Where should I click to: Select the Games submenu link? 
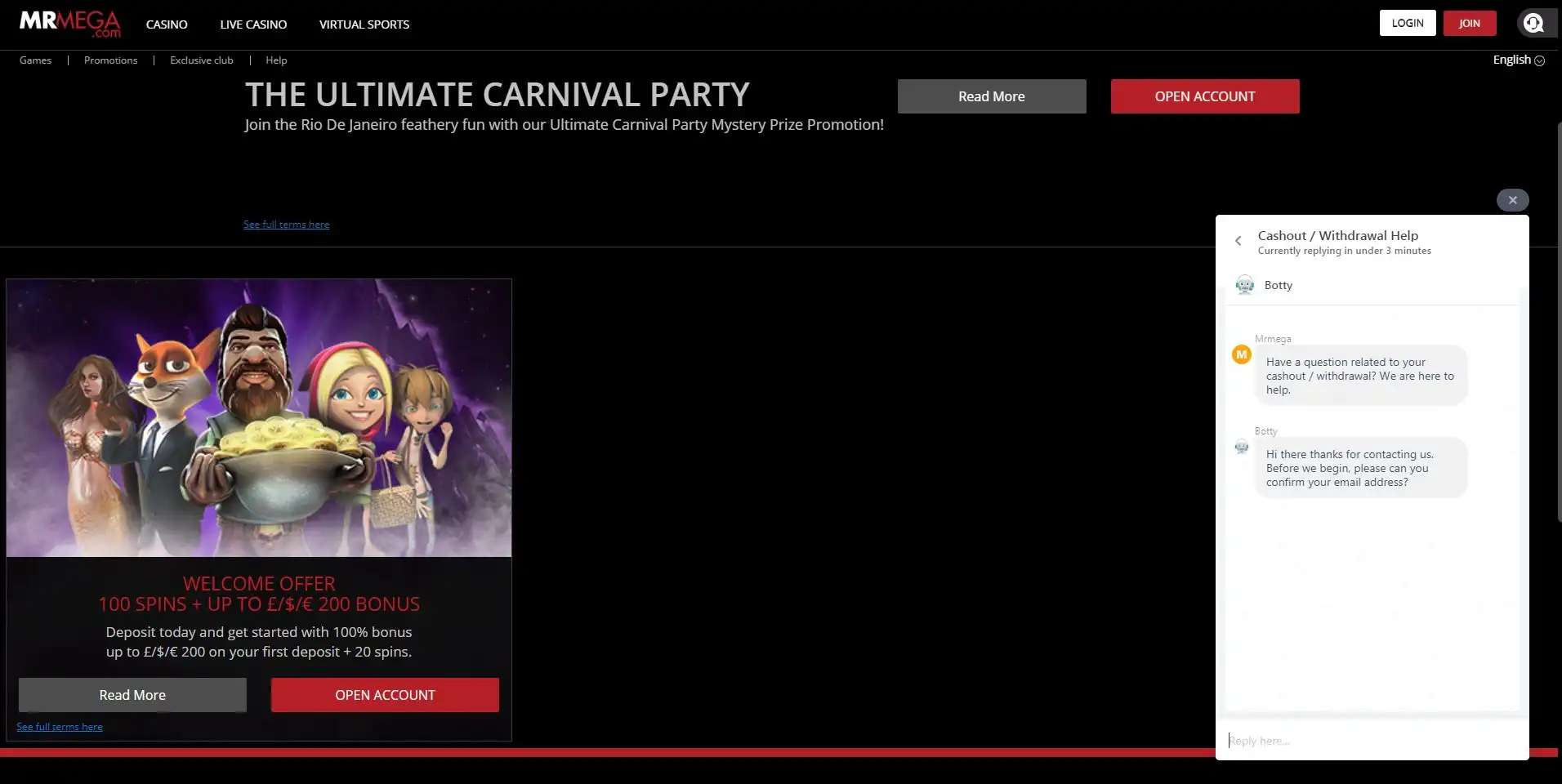[35, 60]
